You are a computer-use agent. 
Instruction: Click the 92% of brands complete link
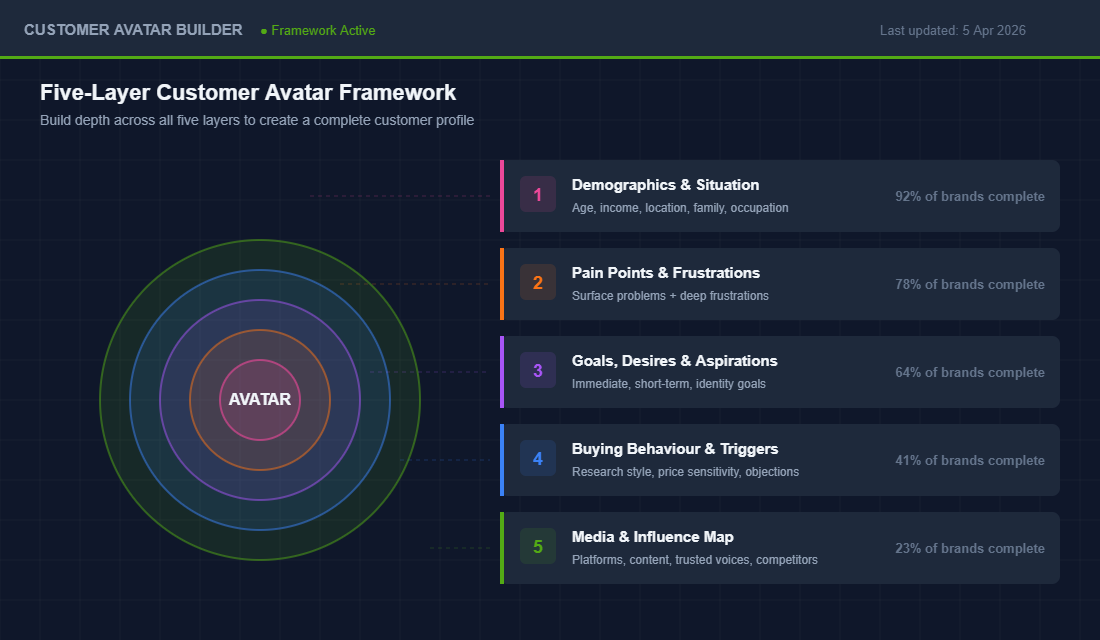coord(969,196)
